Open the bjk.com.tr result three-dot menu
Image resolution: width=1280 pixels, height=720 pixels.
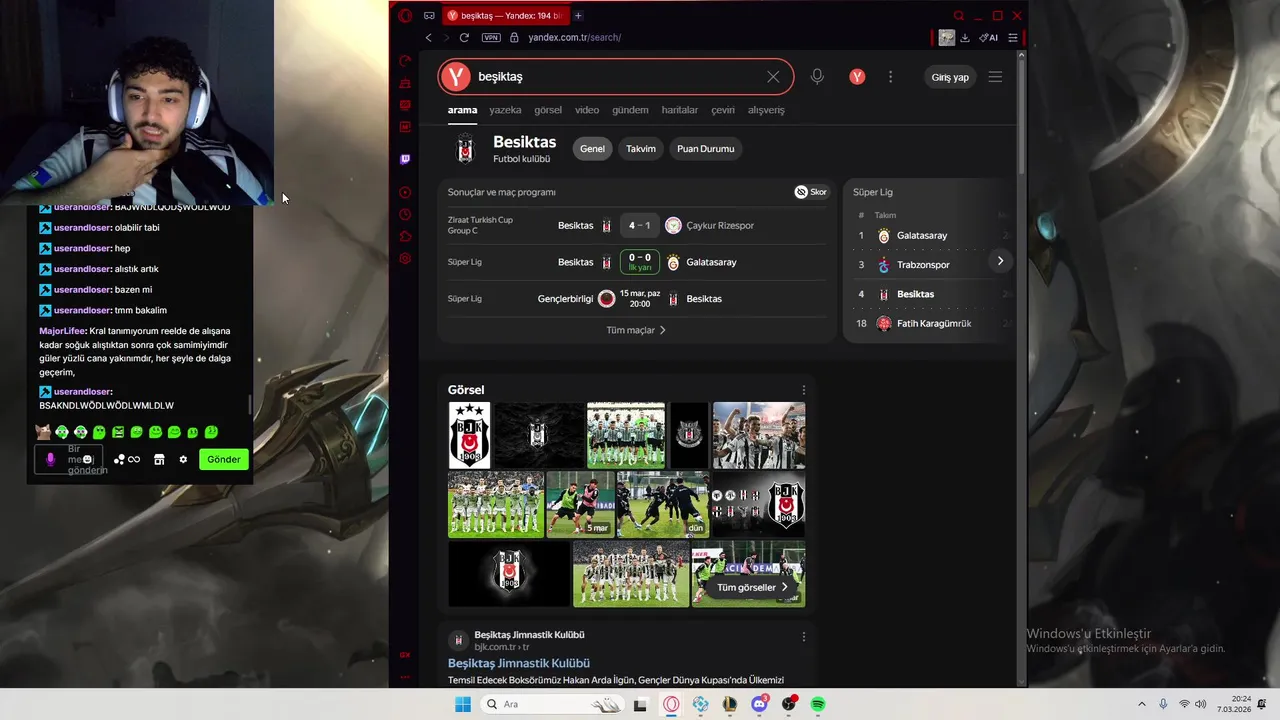click(803, 637)
